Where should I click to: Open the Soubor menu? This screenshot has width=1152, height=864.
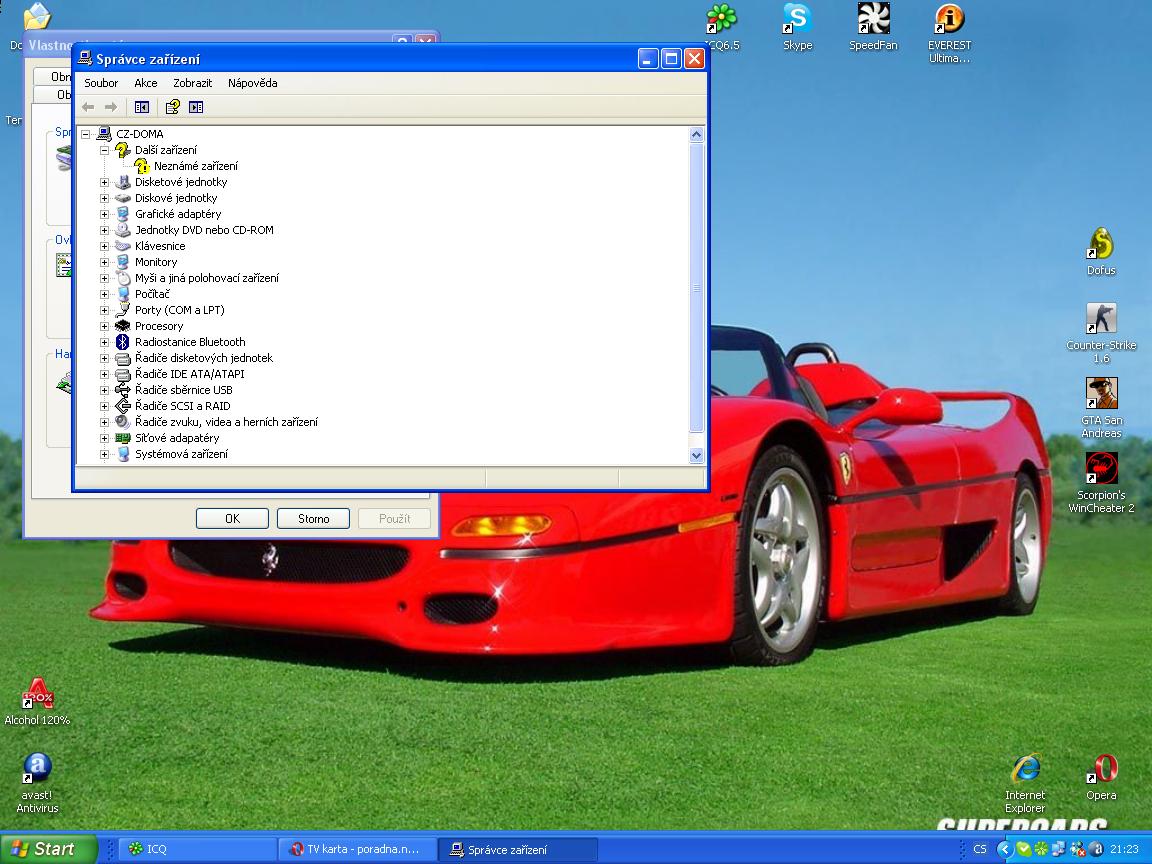point(101,83)
